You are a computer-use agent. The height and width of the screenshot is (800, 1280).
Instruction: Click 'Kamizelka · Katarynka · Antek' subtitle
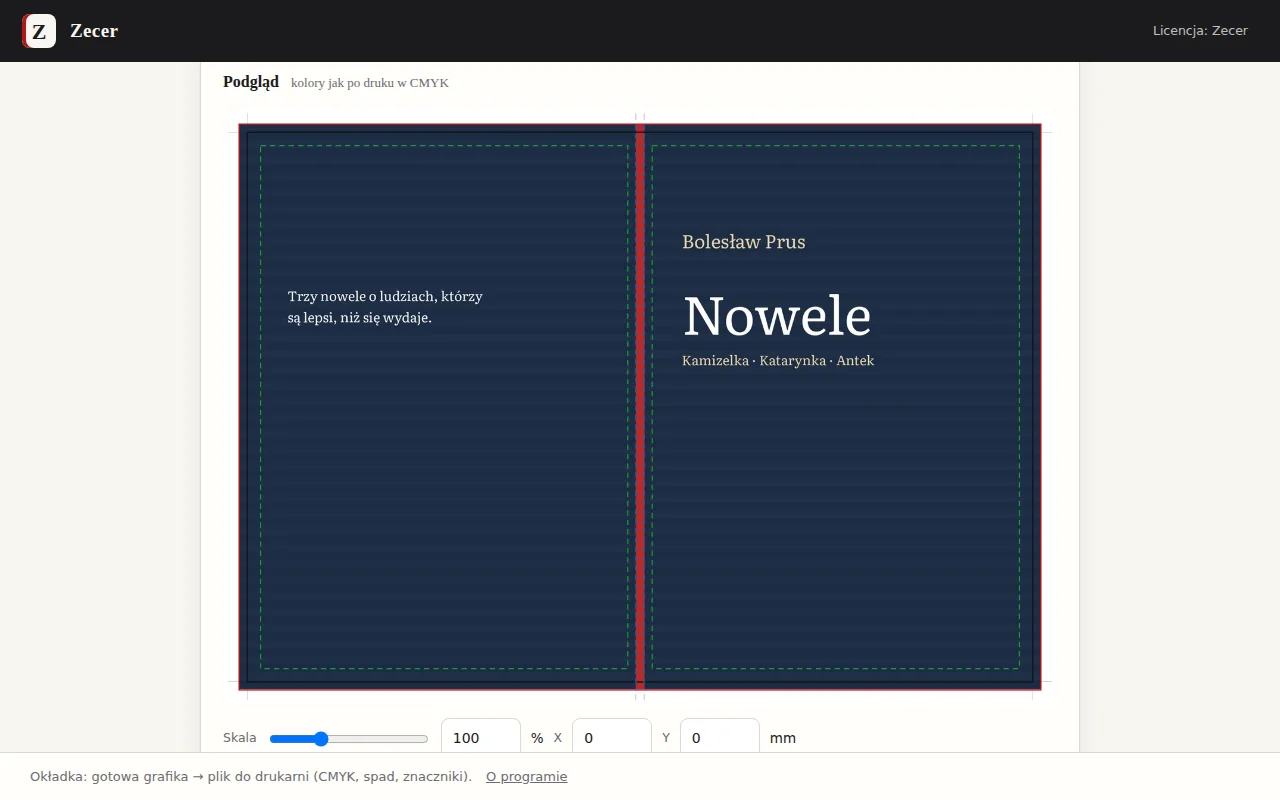click(x=778, y=361)
